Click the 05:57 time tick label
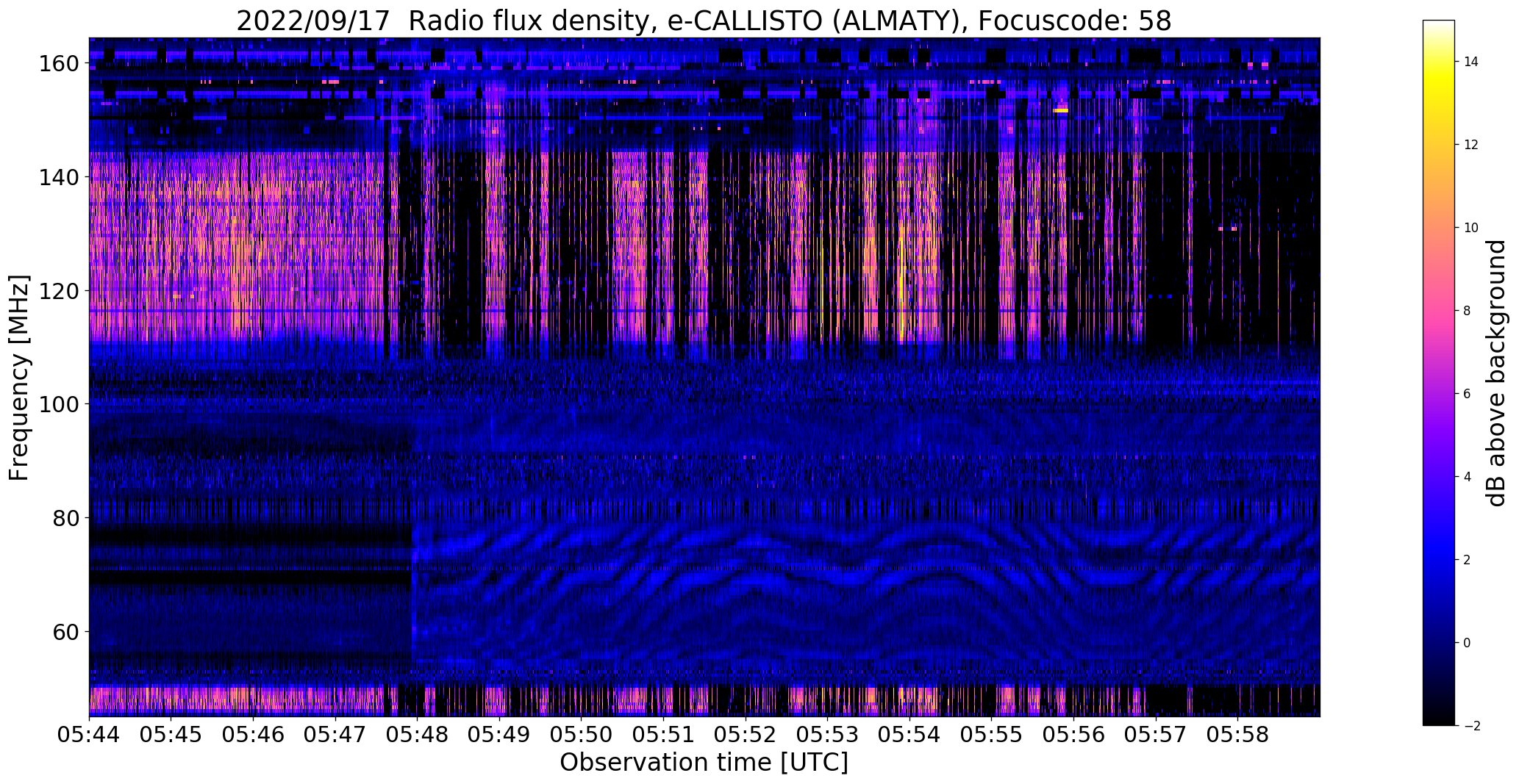This screenshot has width=1519, height=784. (x=1156, y=734)
